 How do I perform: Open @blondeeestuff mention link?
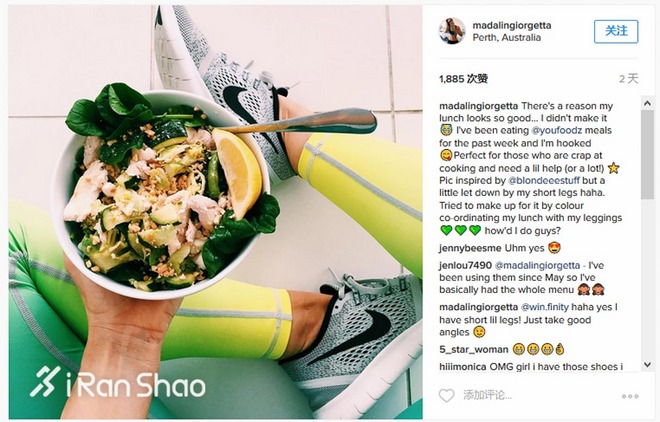[x=544, y=180]
